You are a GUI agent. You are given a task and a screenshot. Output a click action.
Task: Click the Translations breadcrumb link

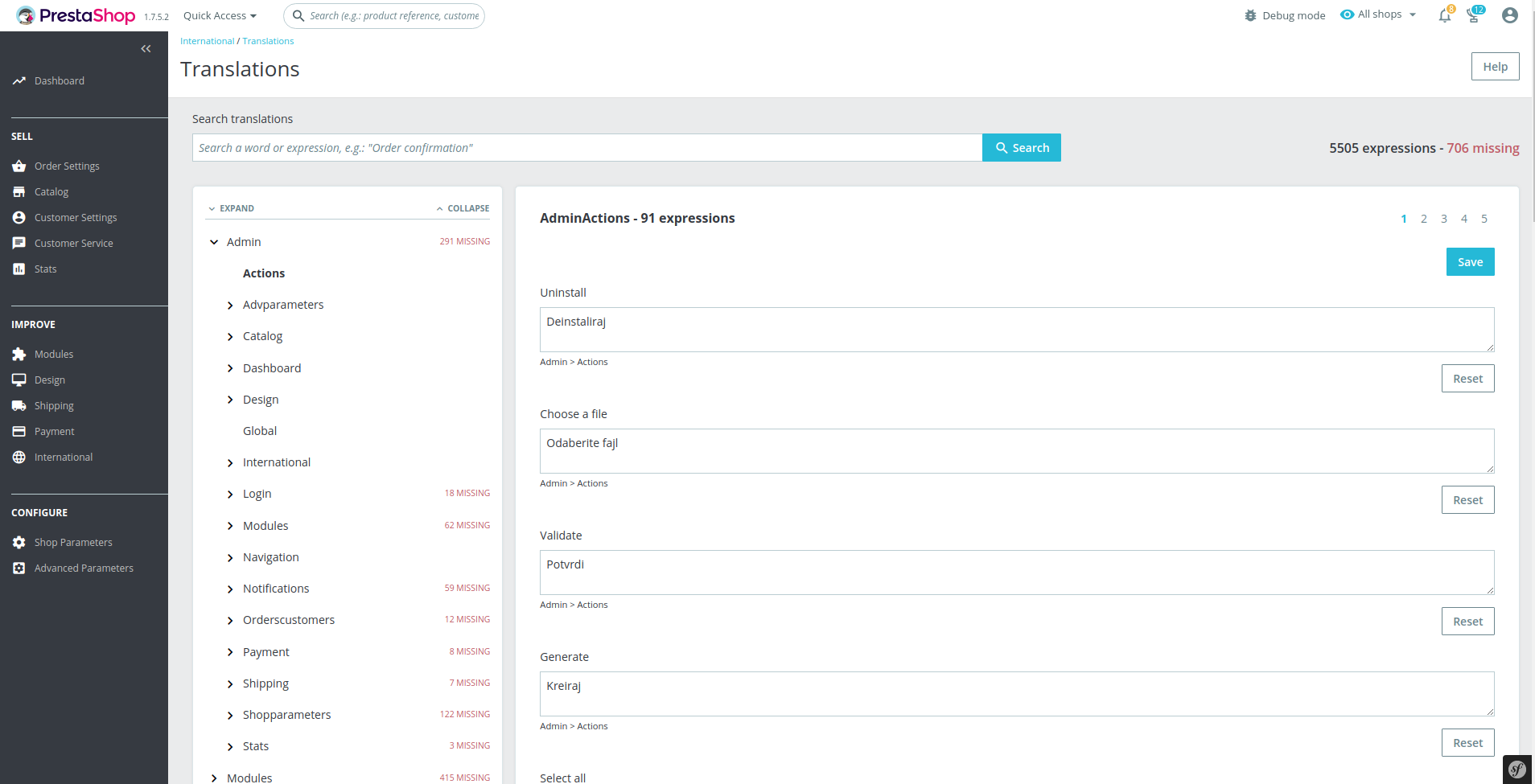click(268, 41)
